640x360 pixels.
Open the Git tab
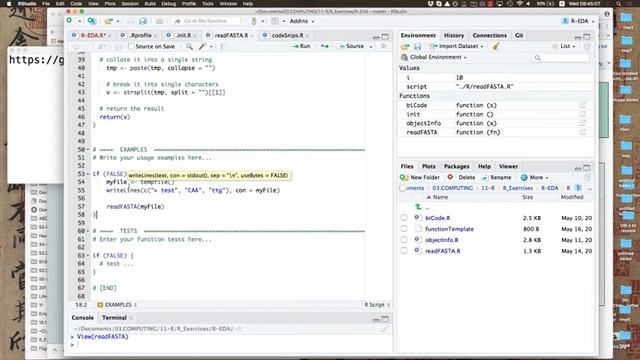[x=519, y=36]
